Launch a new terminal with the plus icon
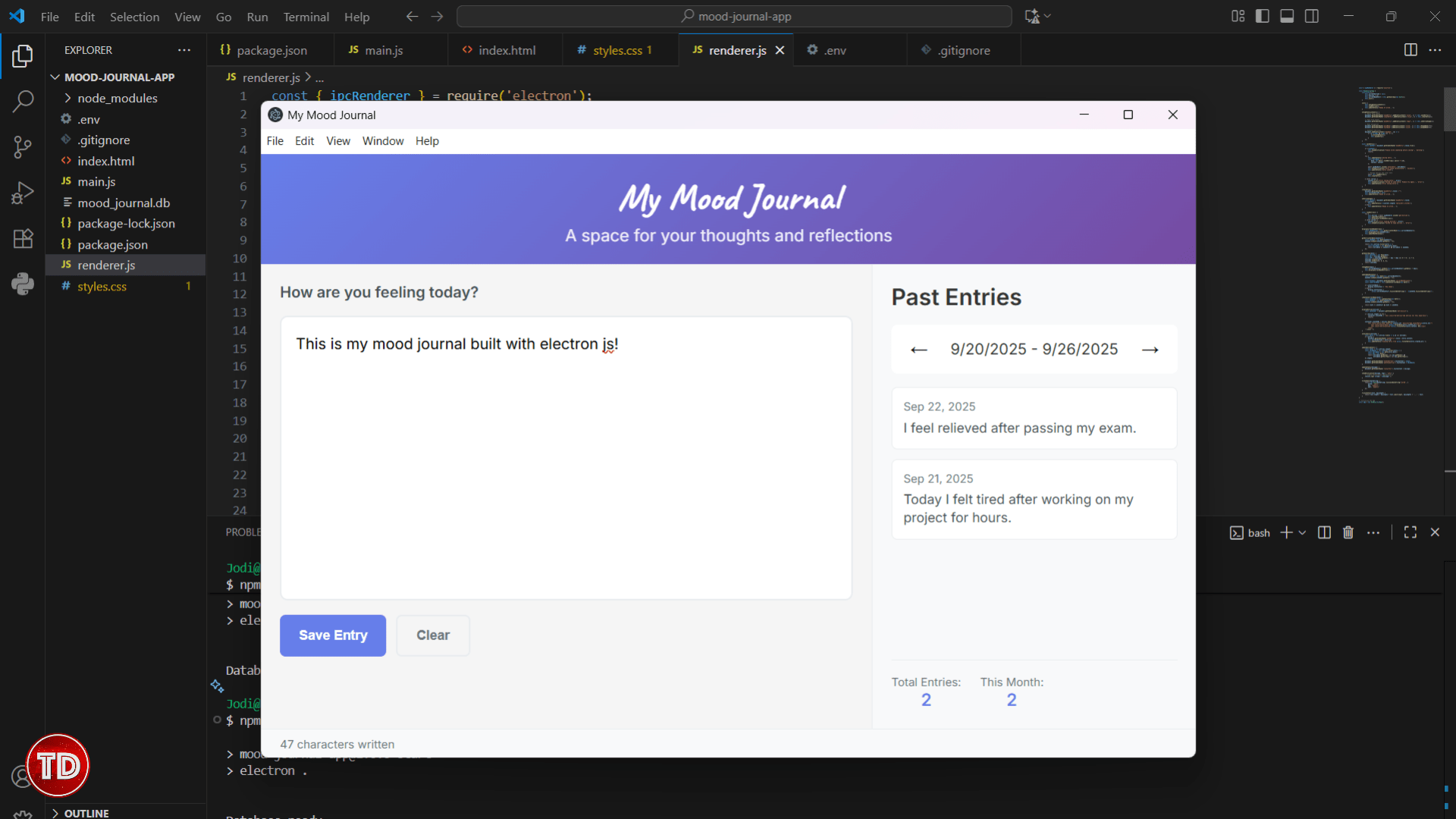1456x819 pixels. coord(1287,532)
